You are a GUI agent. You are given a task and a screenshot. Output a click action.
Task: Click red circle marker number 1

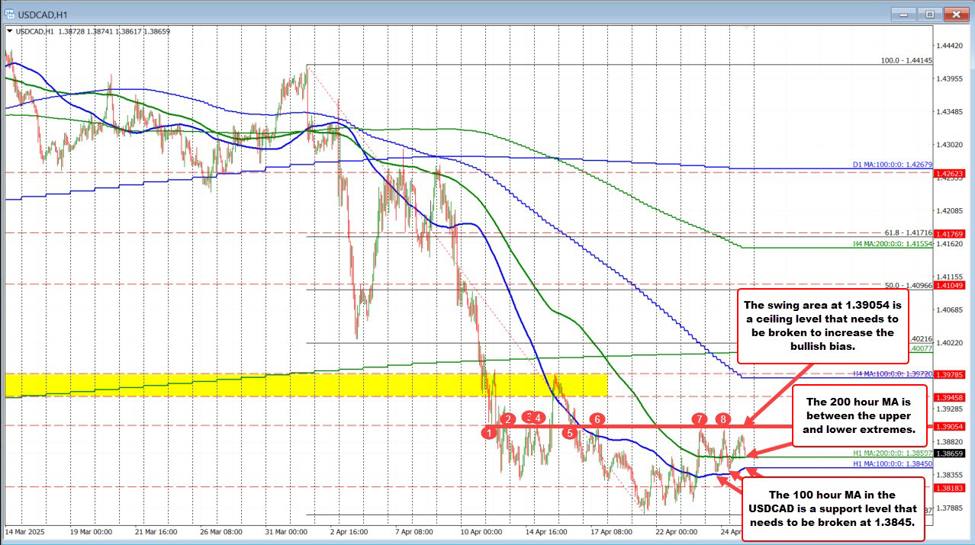[489, 432]
